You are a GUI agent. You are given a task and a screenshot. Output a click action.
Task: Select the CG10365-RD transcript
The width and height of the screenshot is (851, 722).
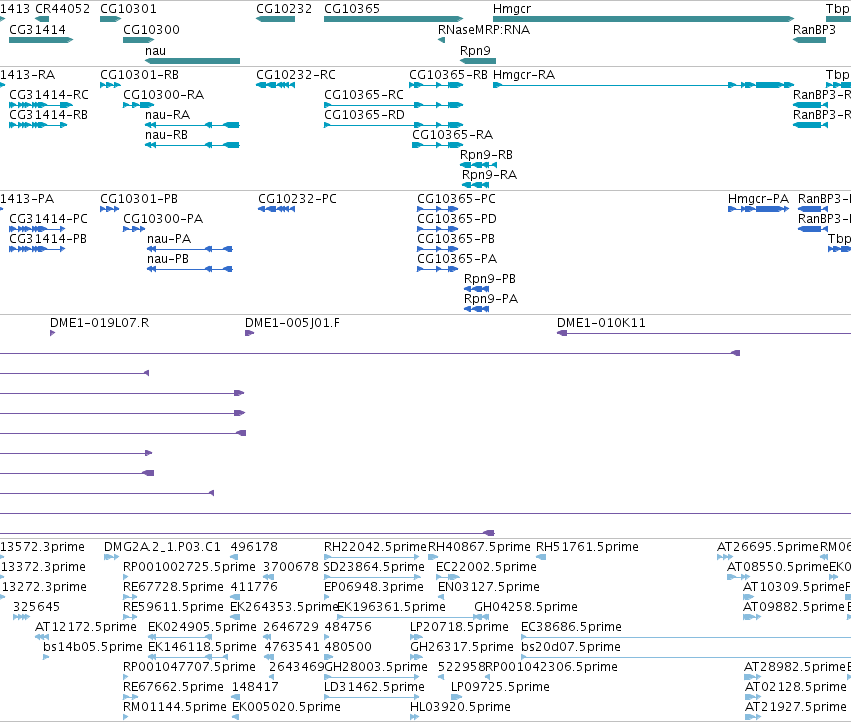tap(393, 125)
